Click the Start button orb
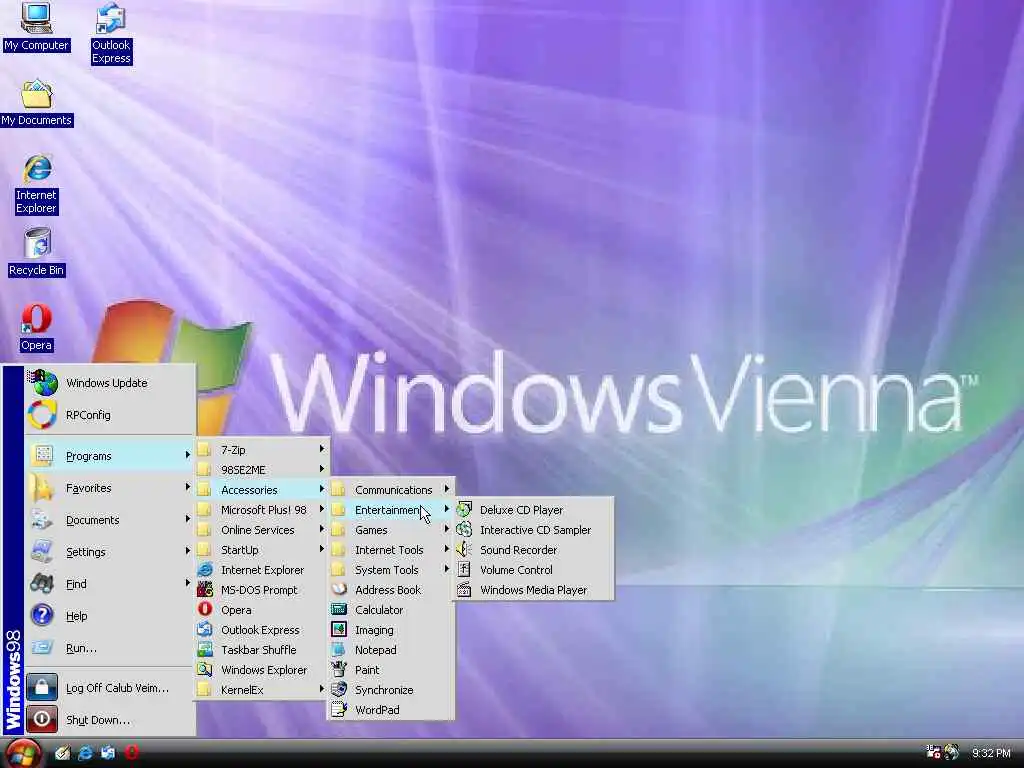Screen dimensions: 1024x768 pos(24,754)
